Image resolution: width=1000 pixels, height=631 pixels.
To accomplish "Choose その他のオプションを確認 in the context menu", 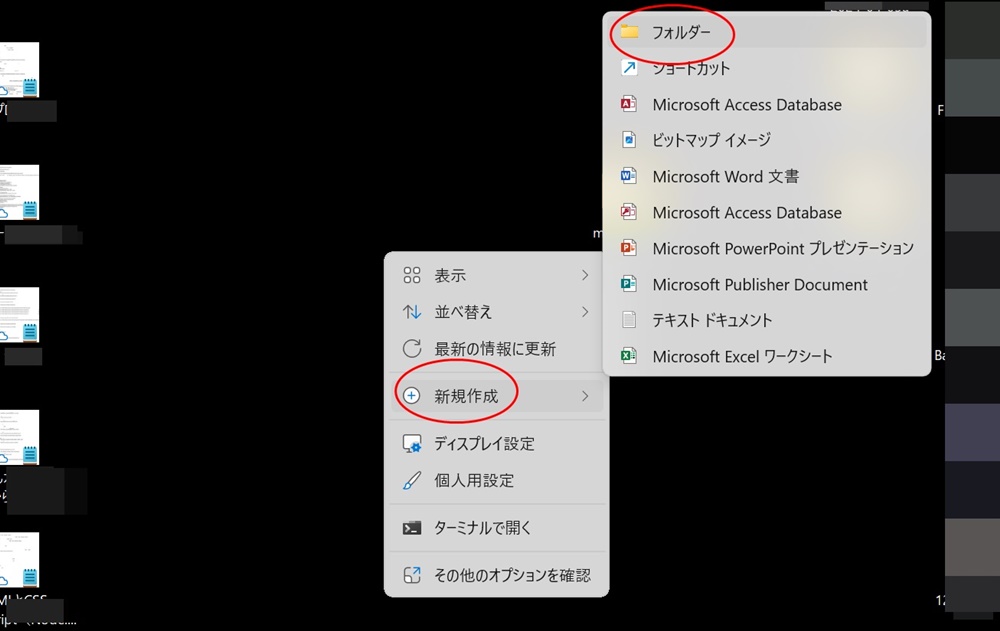I will [496, 575].
